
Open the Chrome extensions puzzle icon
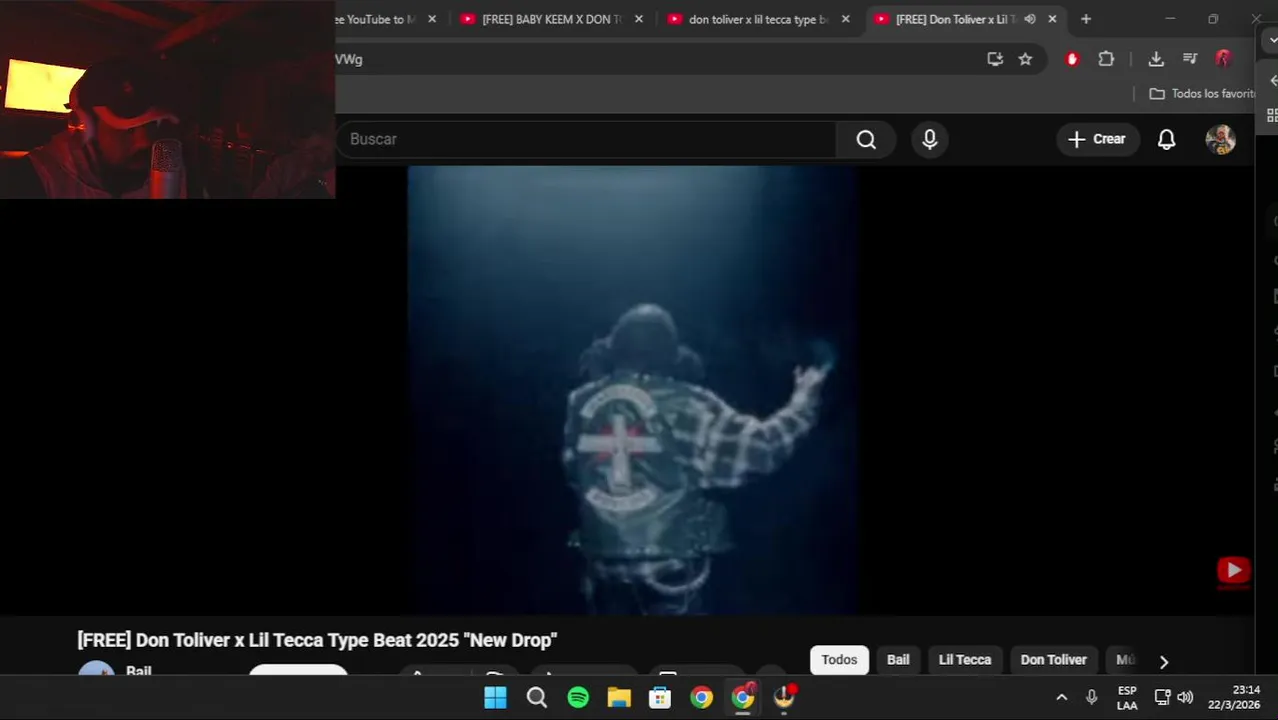pos(1106,59)
